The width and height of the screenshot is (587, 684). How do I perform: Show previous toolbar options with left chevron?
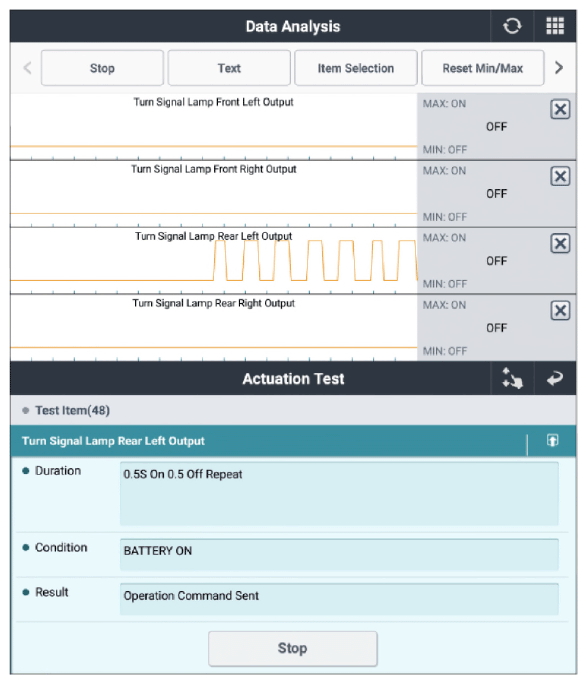[x=27, y=68]
